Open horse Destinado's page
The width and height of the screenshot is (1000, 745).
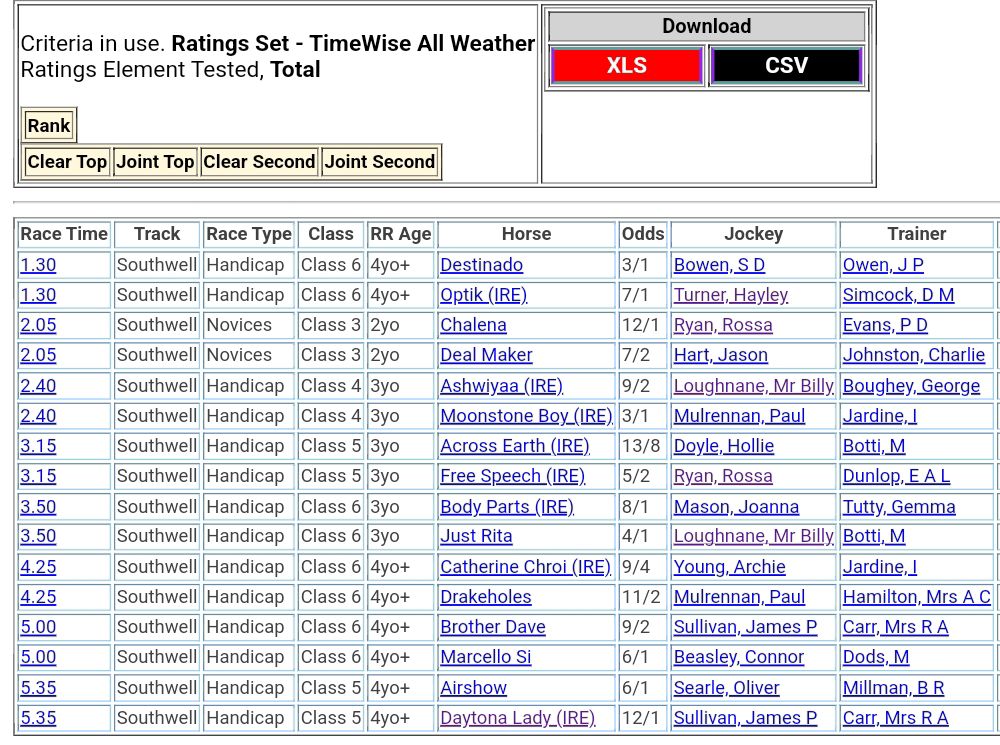coord(481,265)
